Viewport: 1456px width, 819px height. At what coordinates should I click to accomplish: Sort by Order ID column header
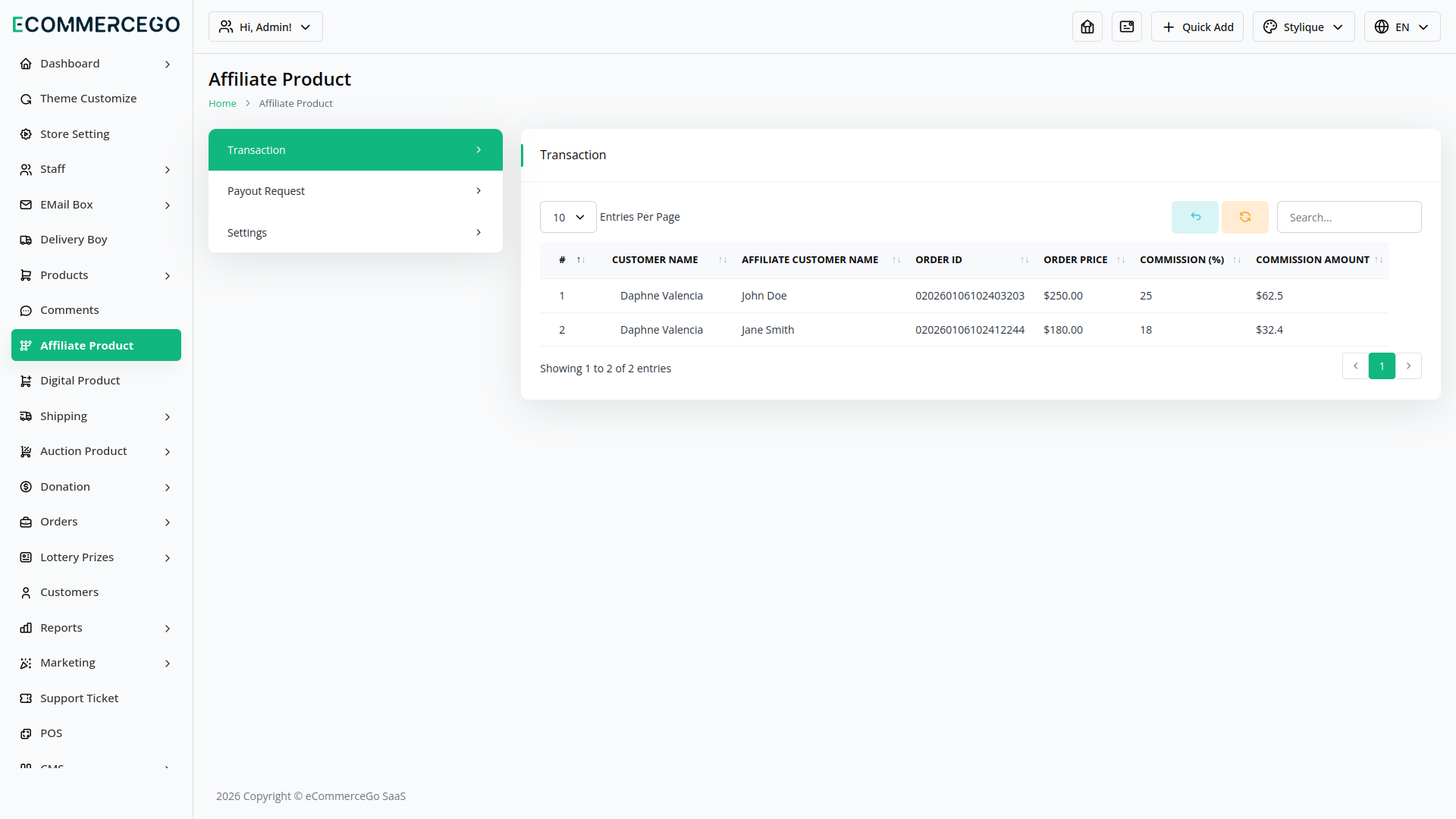[x=971, y=260]
